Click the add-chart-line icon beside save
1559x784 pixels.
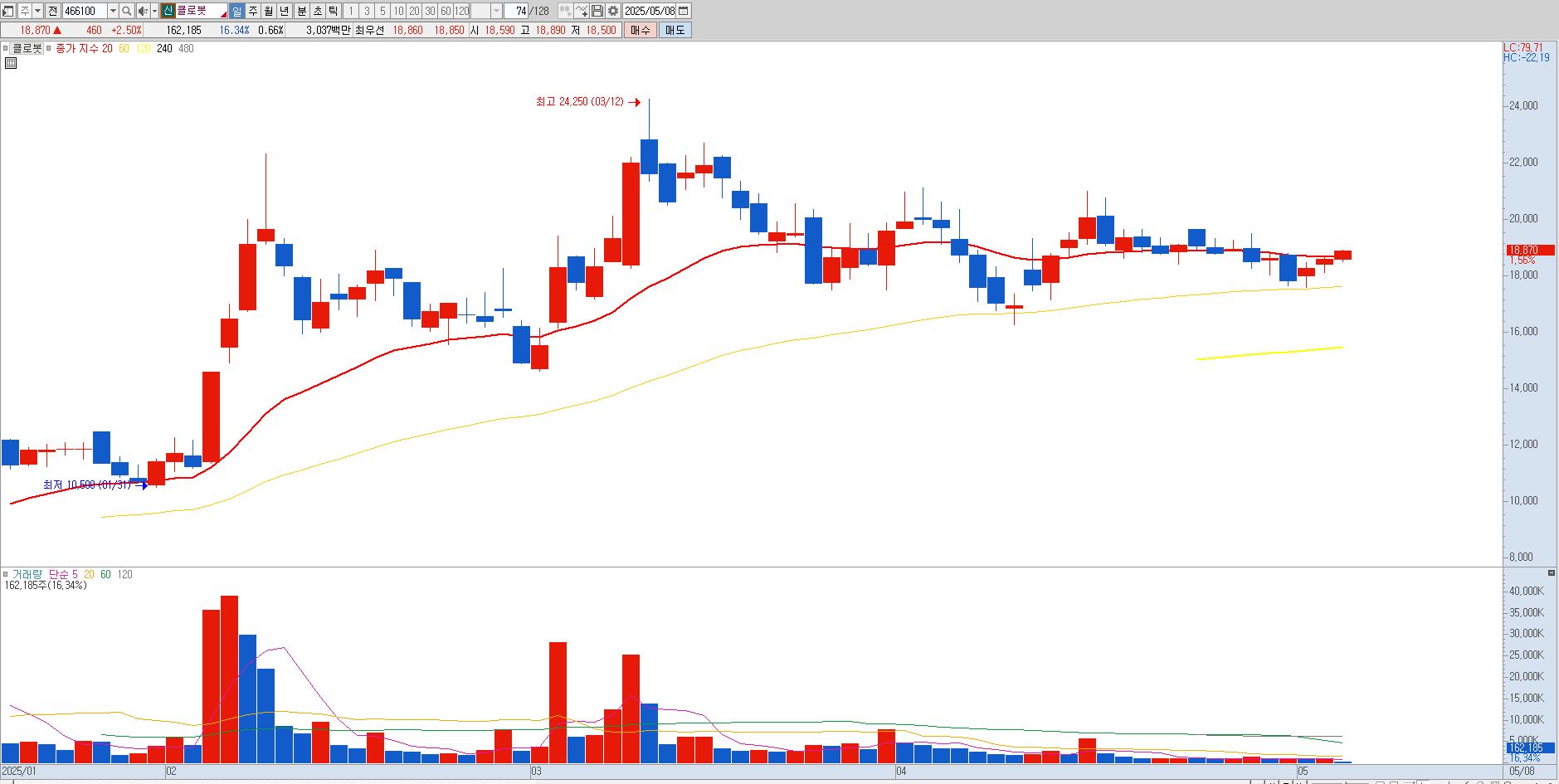581,11
